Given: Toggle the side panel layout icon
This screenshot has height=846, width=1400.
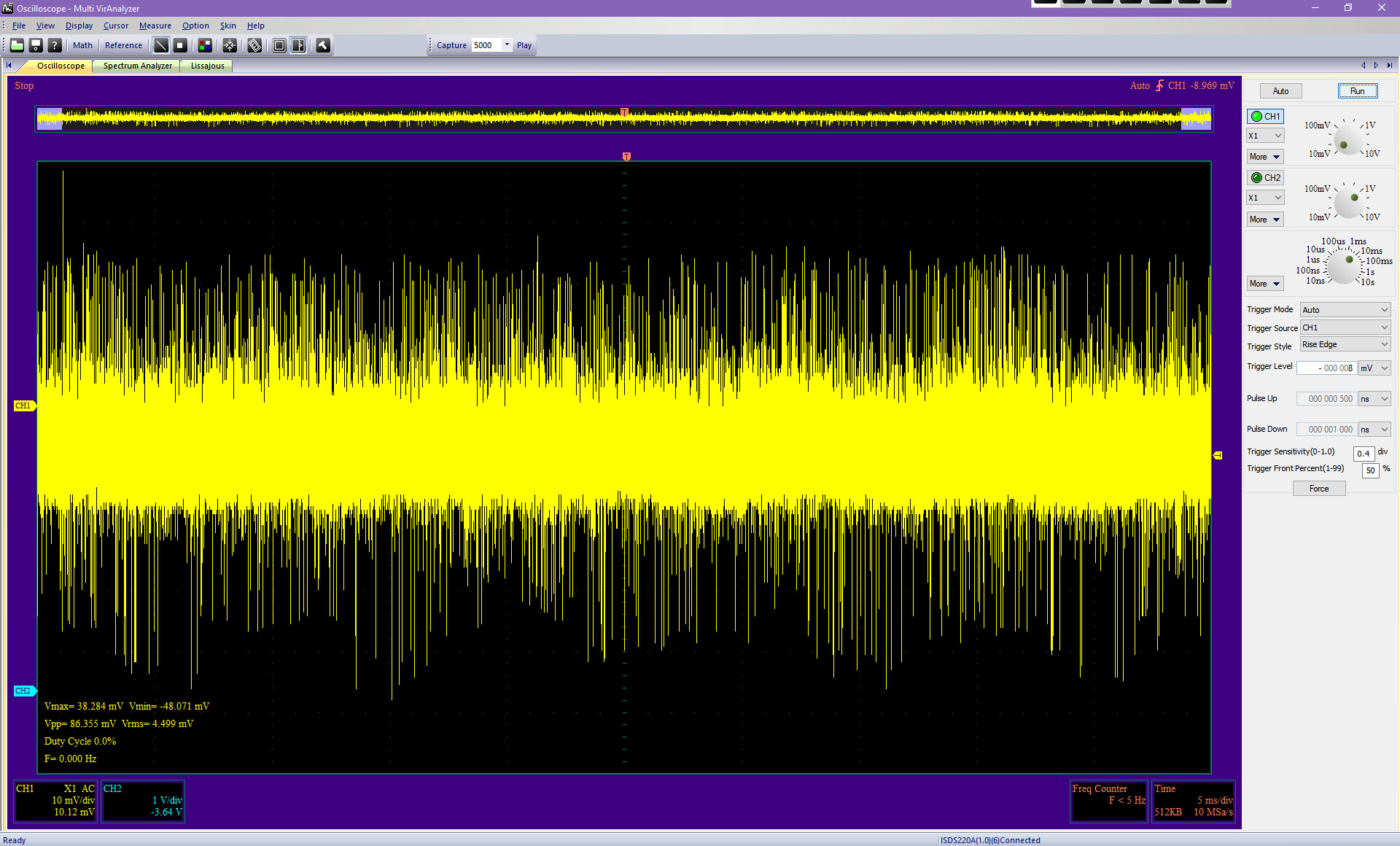Looking at the screenshot, I should coord(298,45).
